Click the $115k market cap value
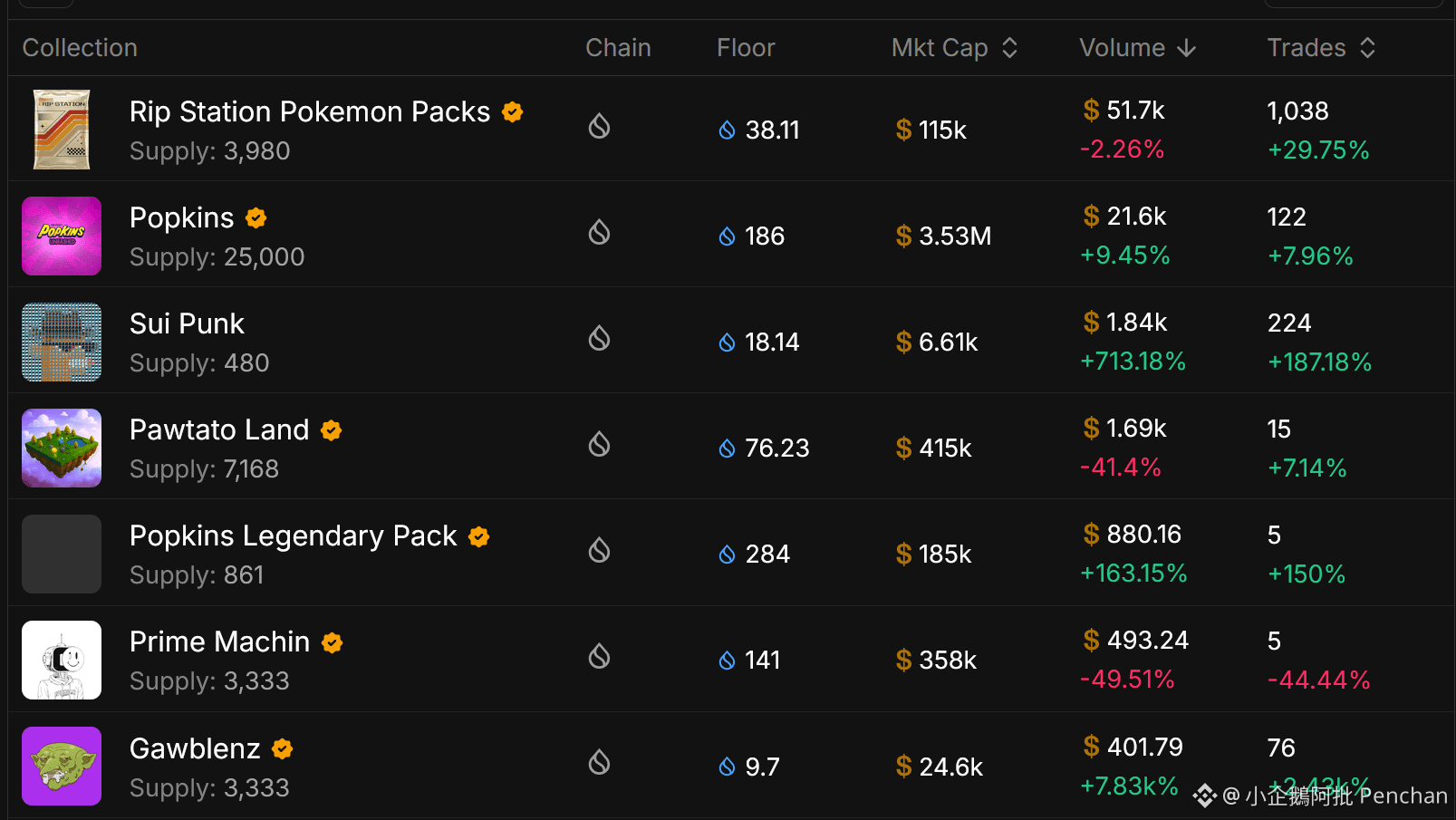This screenshot has width=1456, height=820. coord(931,130)
